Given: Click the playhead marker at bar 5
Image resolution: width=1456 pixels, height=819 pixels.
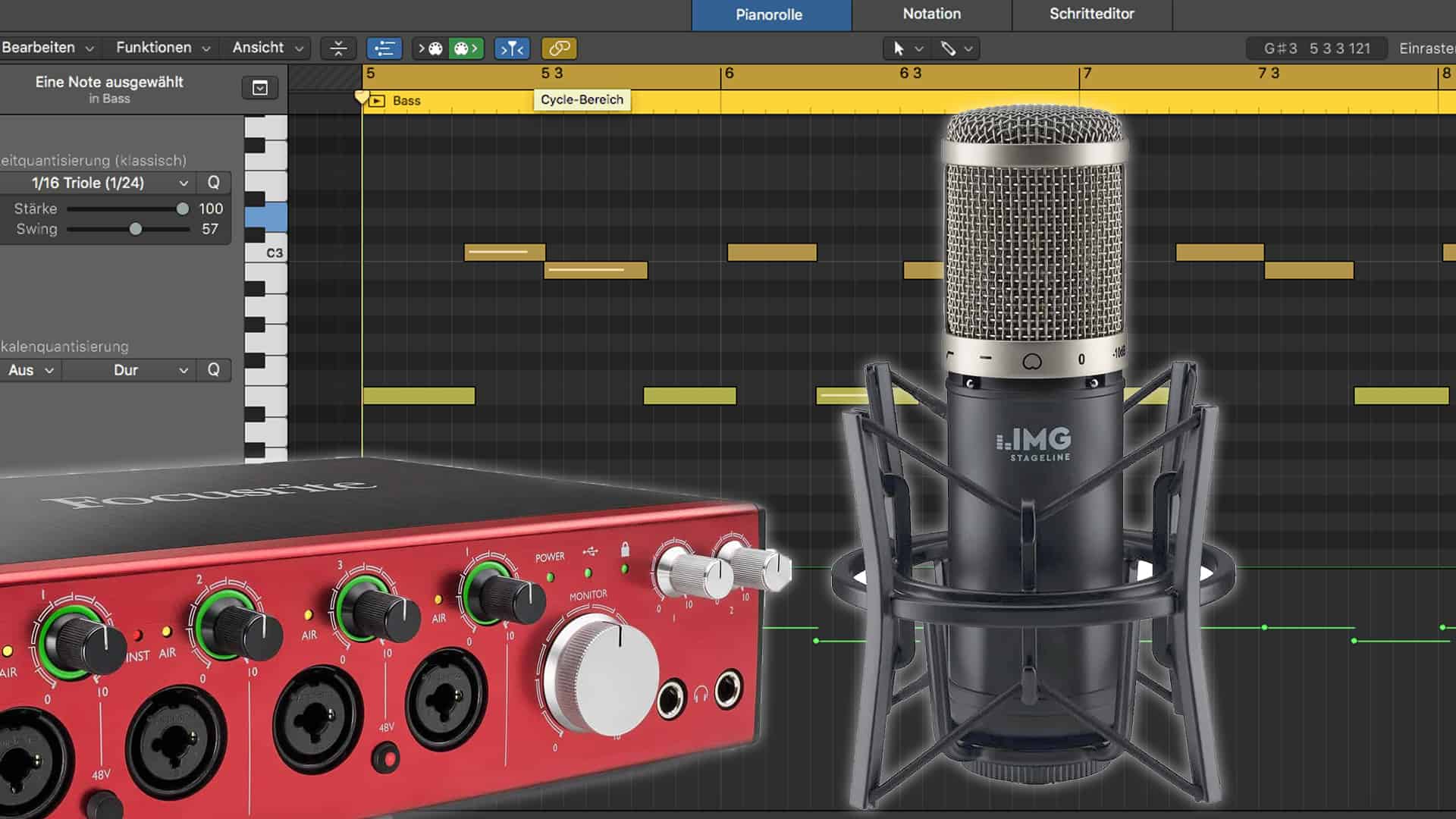Looking at the screenshot, I should 362,97.
